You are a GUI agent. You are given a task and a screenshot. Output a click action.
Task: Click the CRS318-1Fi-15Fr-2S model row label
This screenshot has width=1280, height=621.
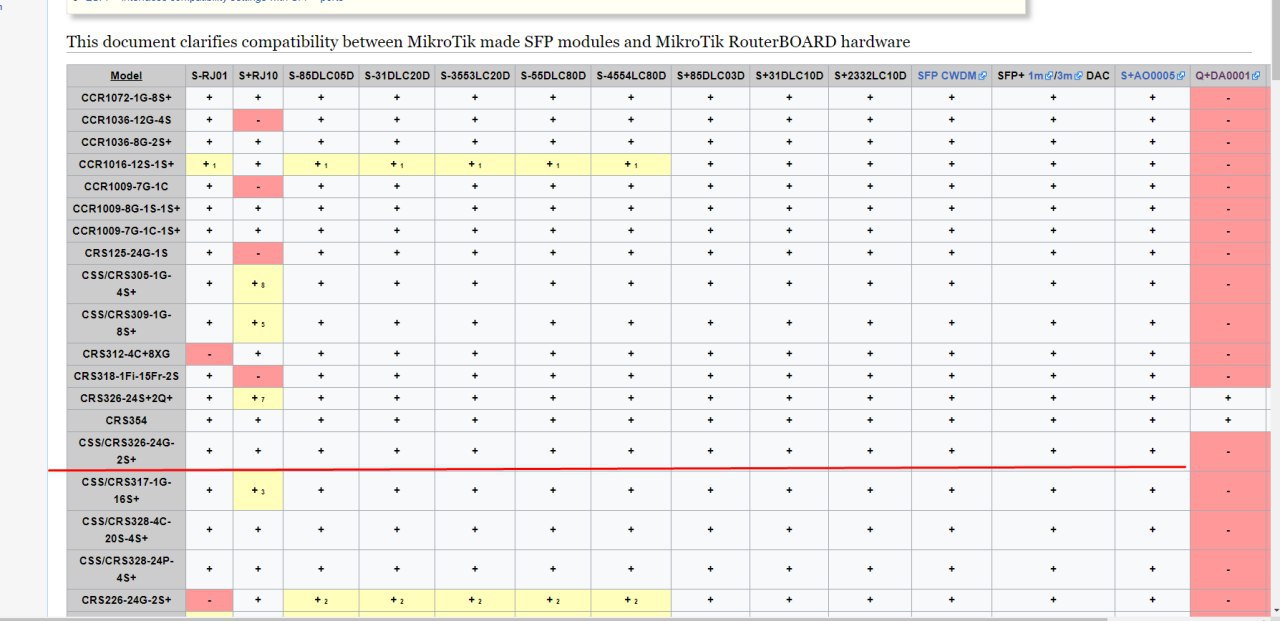point(126,376)
